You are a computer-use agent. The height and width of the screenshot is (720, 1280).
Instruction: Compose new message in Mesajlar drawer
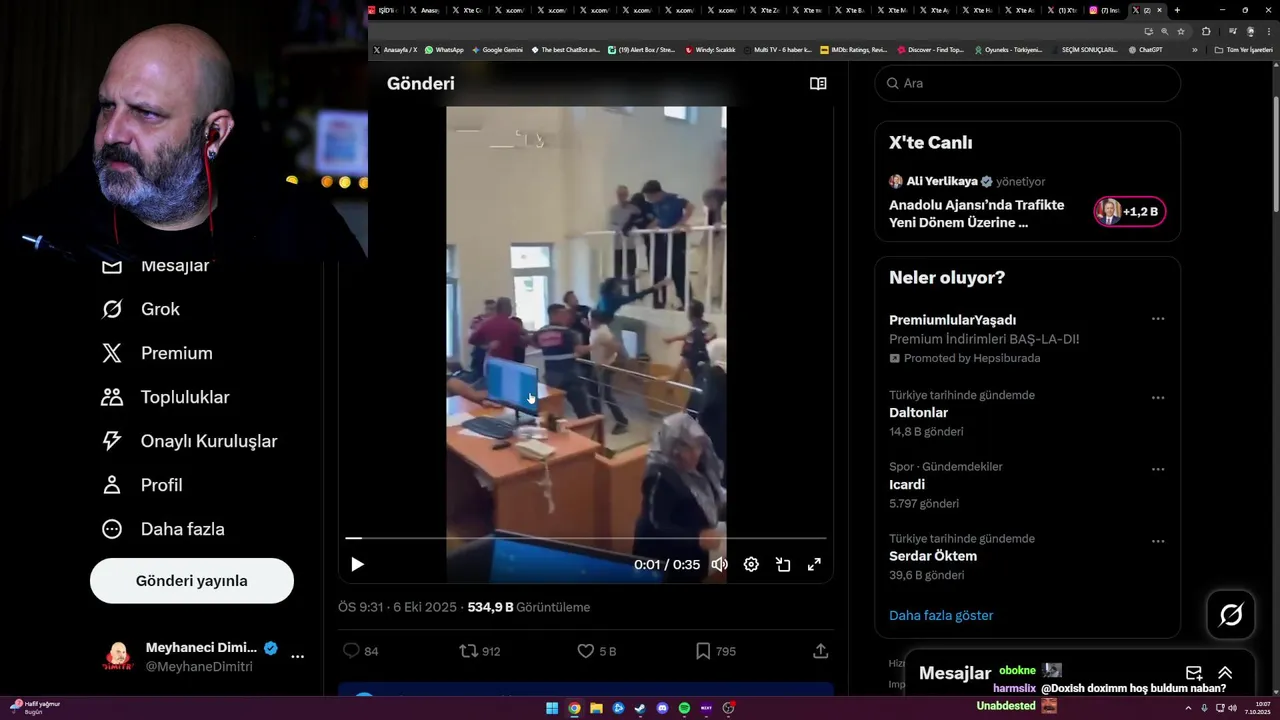[1193, 673]
